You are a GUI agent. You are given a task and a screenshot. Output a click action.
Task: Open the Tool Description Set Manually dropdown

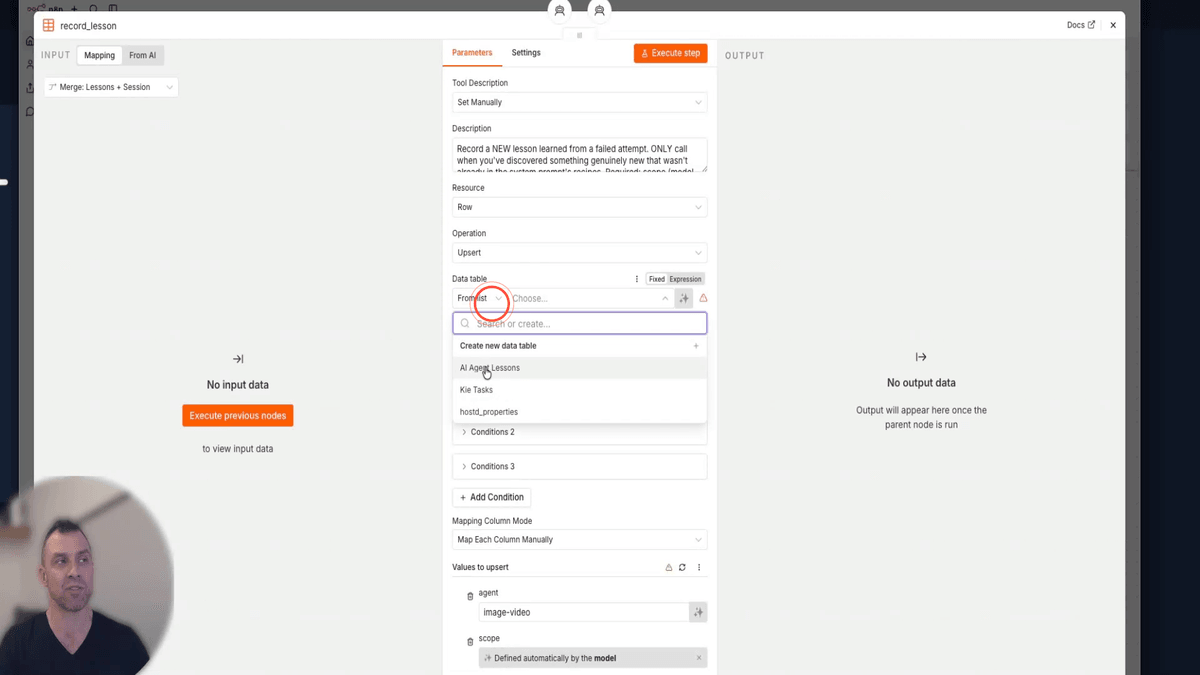pyautogui.click(x=579, y=102)
